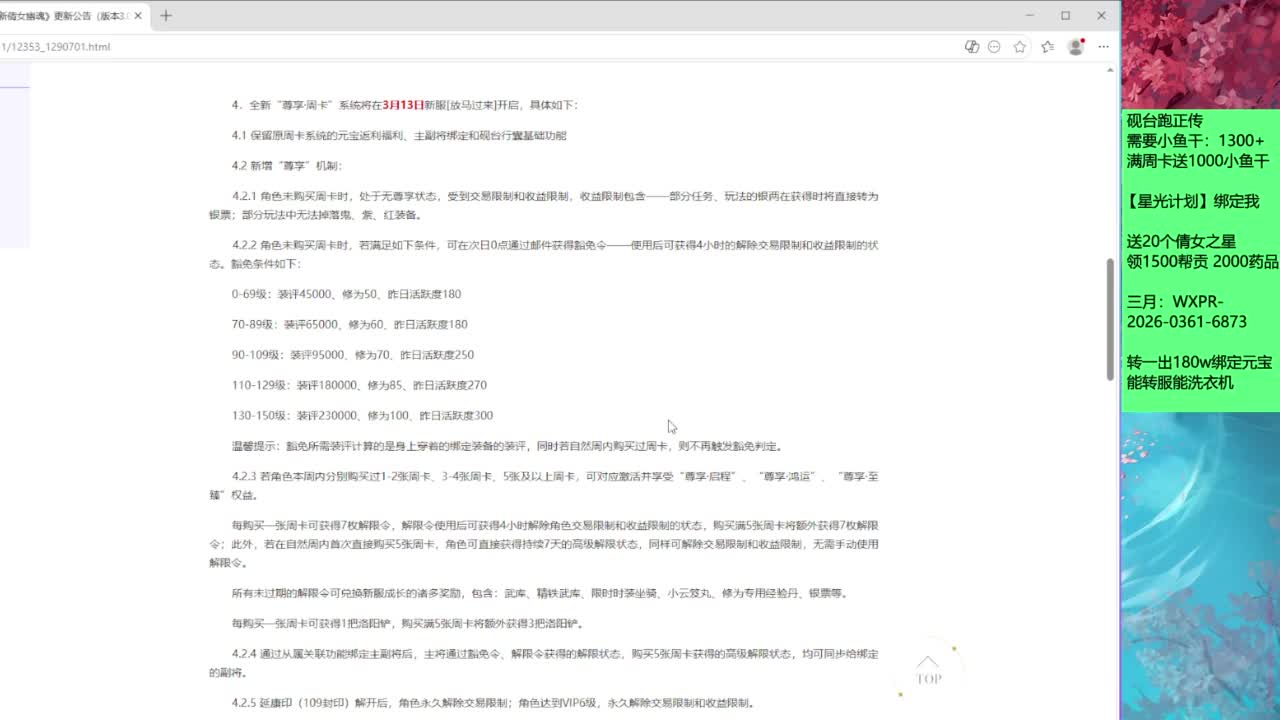Click the paragraph starting '所有未过期的解限令'
The image size is (1280, 720).
click(x=541, y=593)
